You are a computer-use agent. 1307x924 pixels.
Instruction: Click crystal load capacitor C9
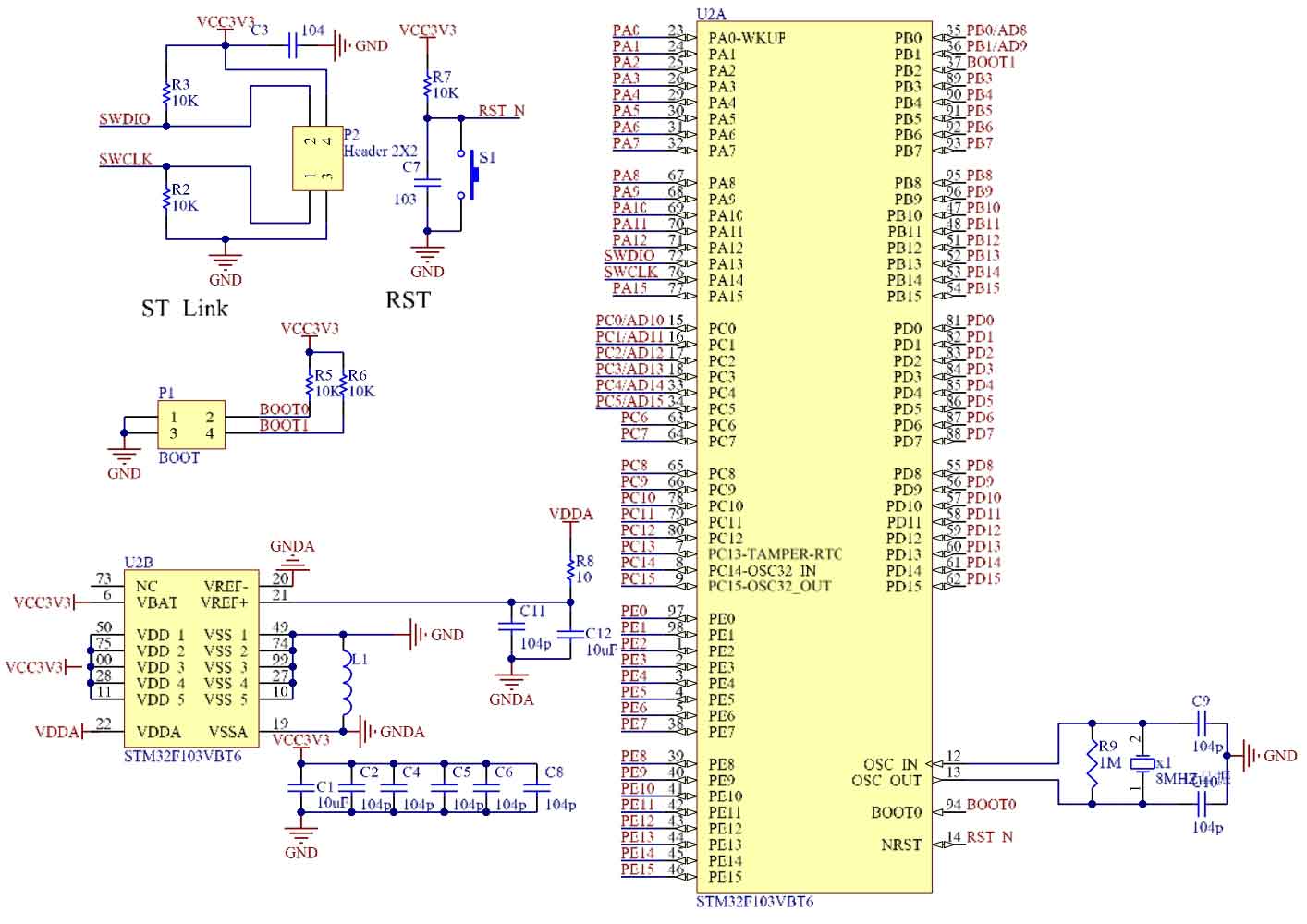1202,723
